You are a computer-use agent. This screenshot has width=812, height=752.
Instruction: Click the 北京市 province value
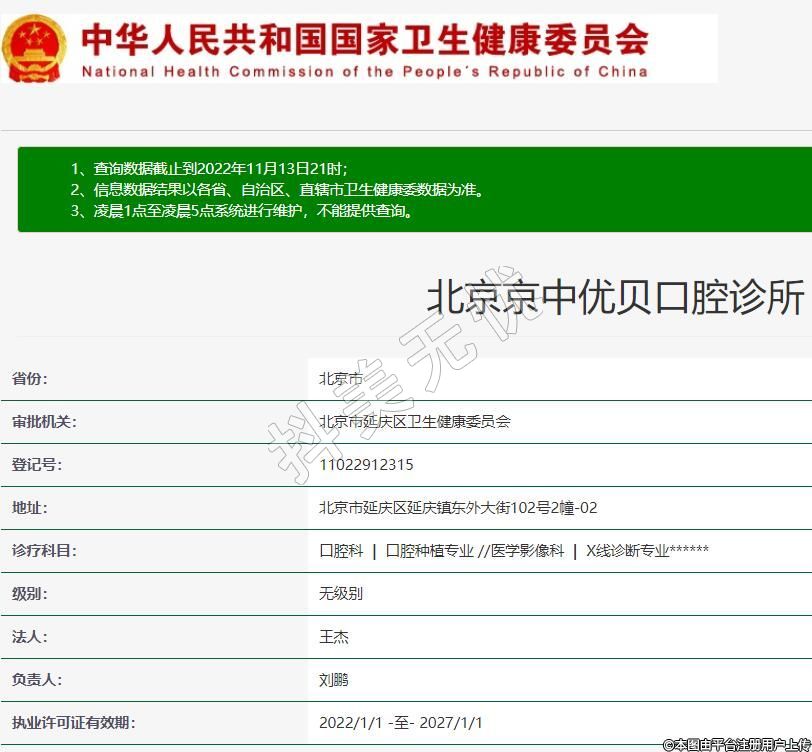point(340,379)
